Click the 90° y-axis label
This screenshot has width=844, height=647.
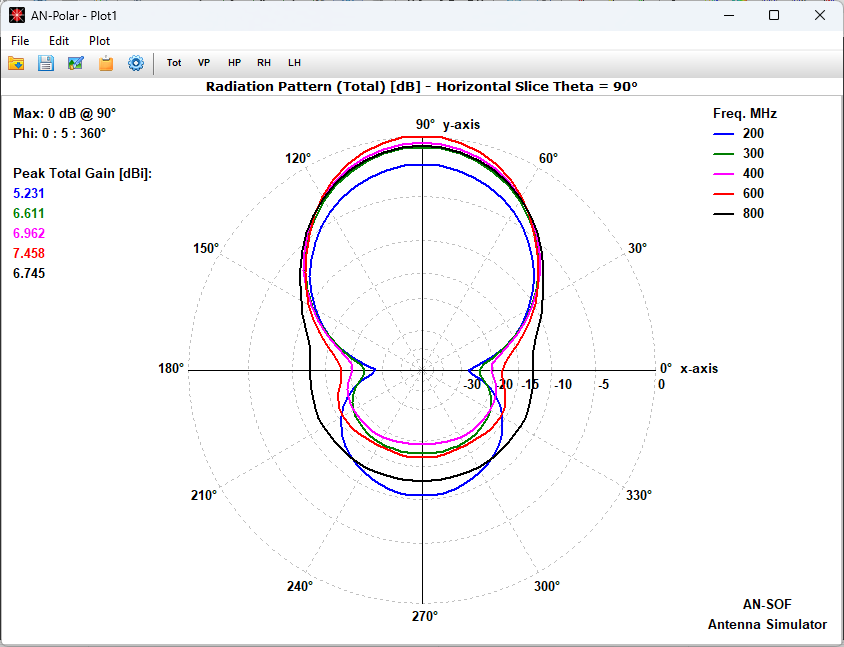(x=447, y=124)
